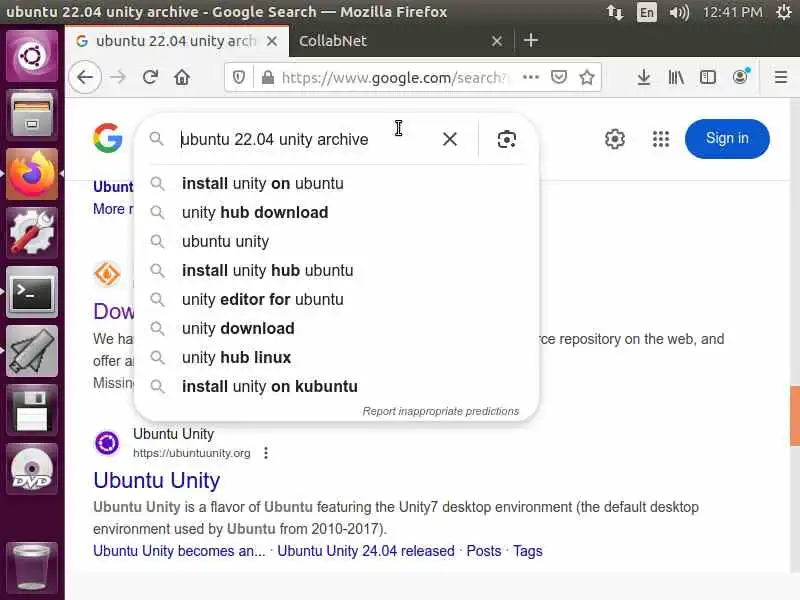
Task: Click the page vertical scrollbar thumb
Action: 795,415
